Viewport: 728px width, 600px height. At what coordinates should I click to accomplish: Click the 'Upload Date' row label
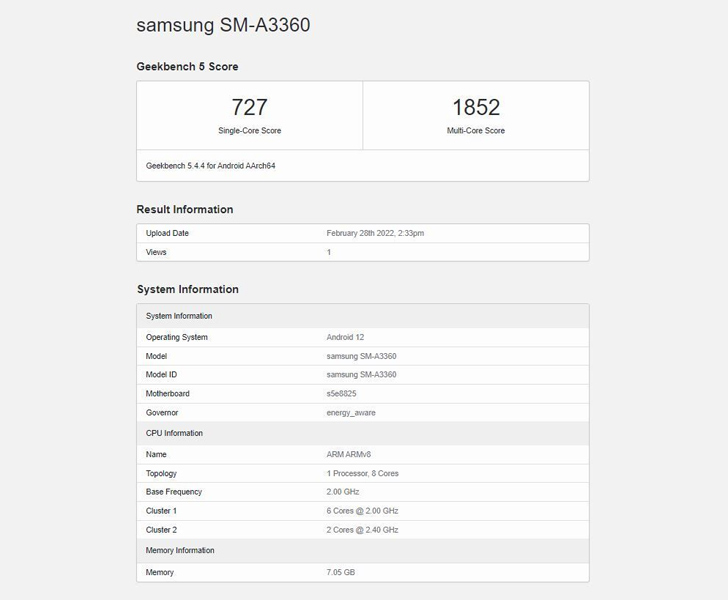[x=167, y=233]
